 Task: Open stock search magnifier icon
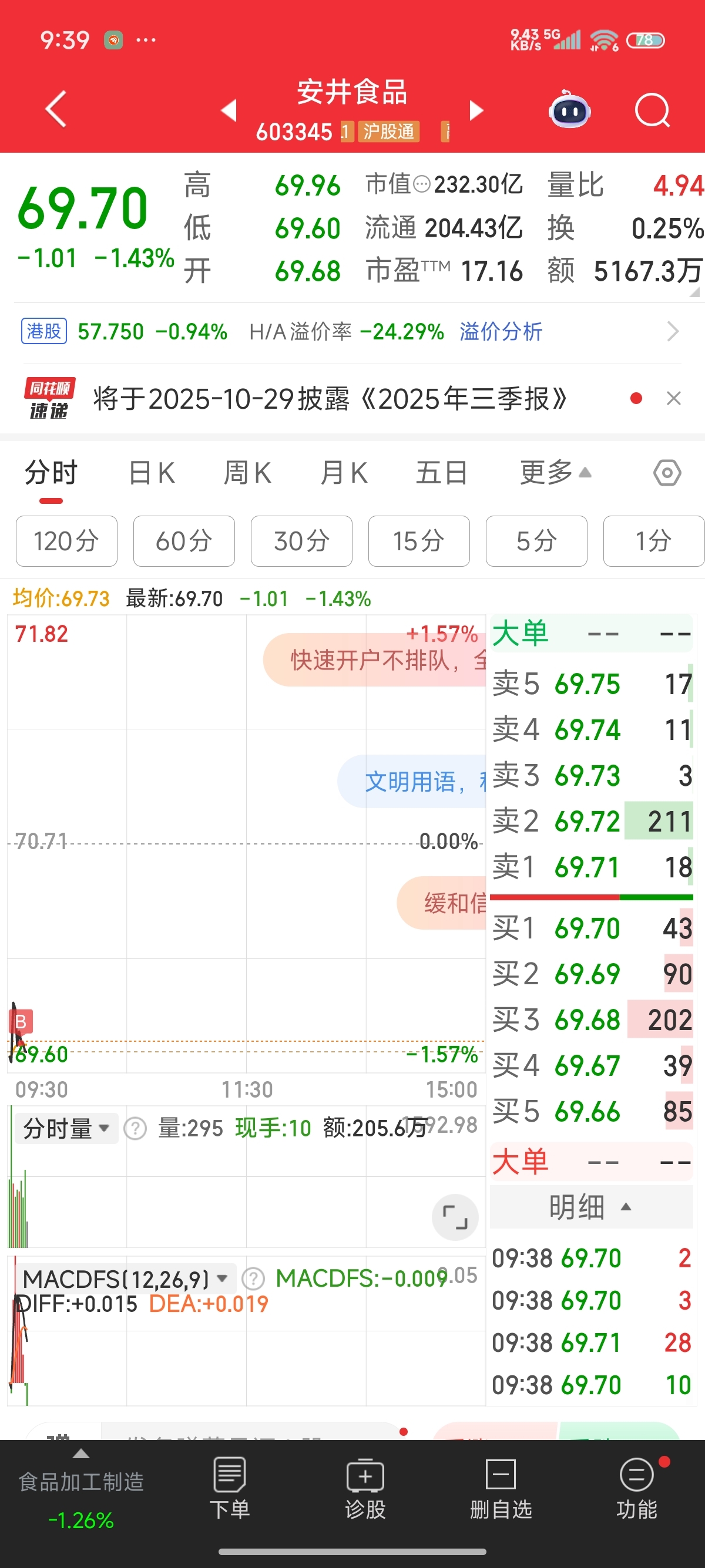tap(652, 110)
